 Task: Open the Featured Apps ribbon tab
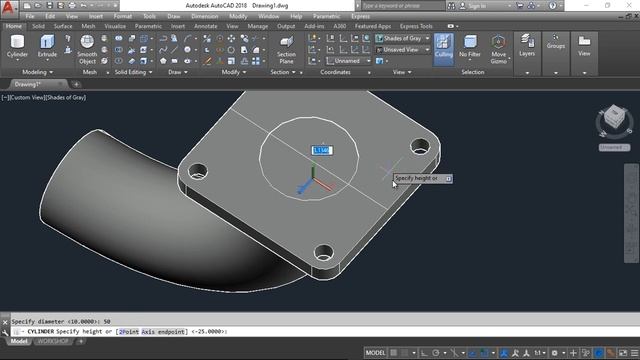(373, 26)
